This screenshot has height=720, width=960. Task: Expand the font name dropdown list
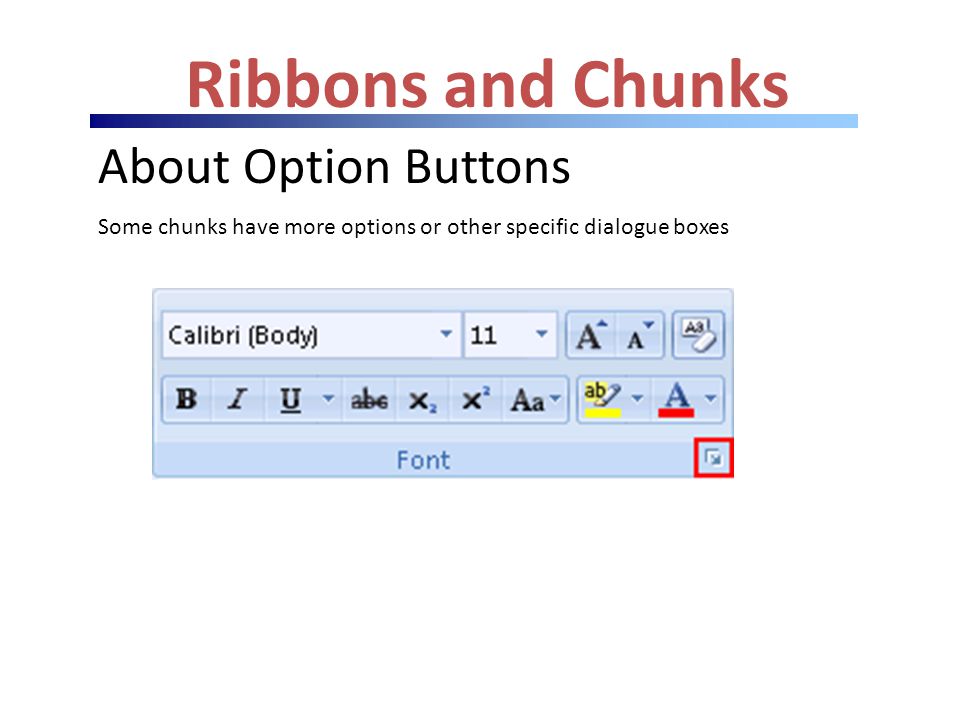coord(446,334)
